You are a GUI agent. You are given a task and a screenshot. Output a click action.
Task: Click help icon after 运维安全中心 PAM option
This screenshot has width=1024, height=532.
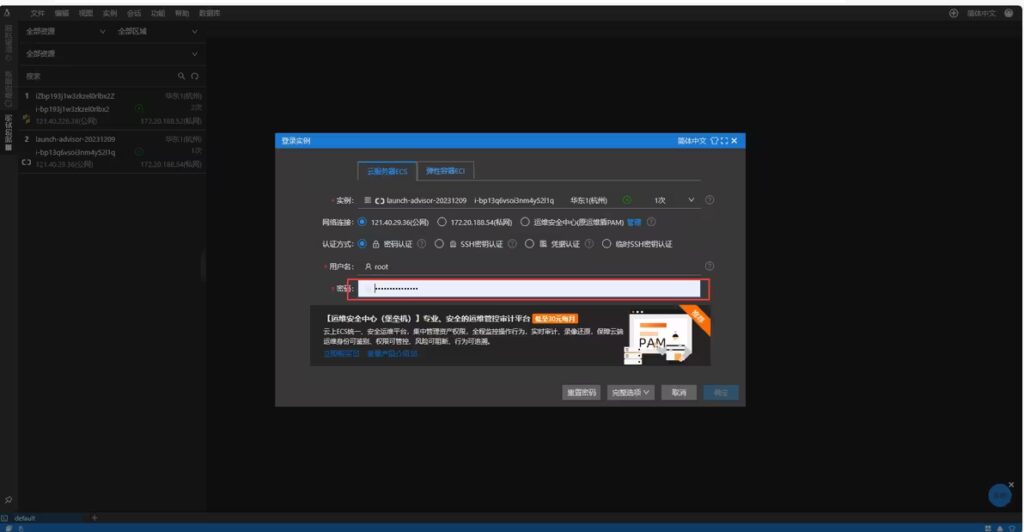click(x=651, y=222)
